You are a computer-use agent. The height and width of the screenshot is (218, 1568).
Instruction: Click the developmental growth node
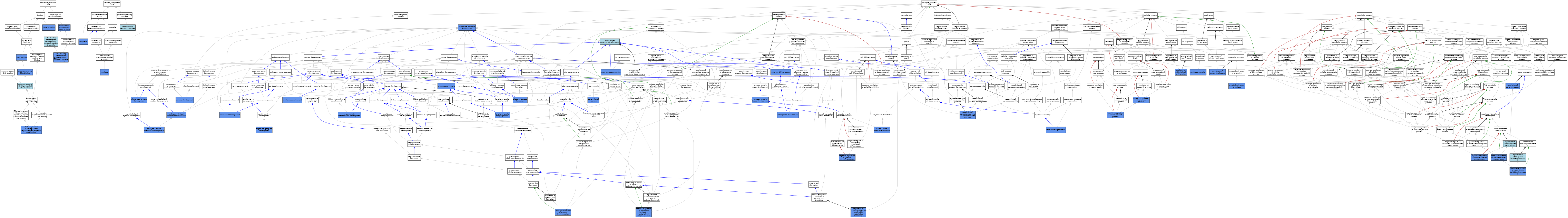pyautogui.click(x=891, y=57)
